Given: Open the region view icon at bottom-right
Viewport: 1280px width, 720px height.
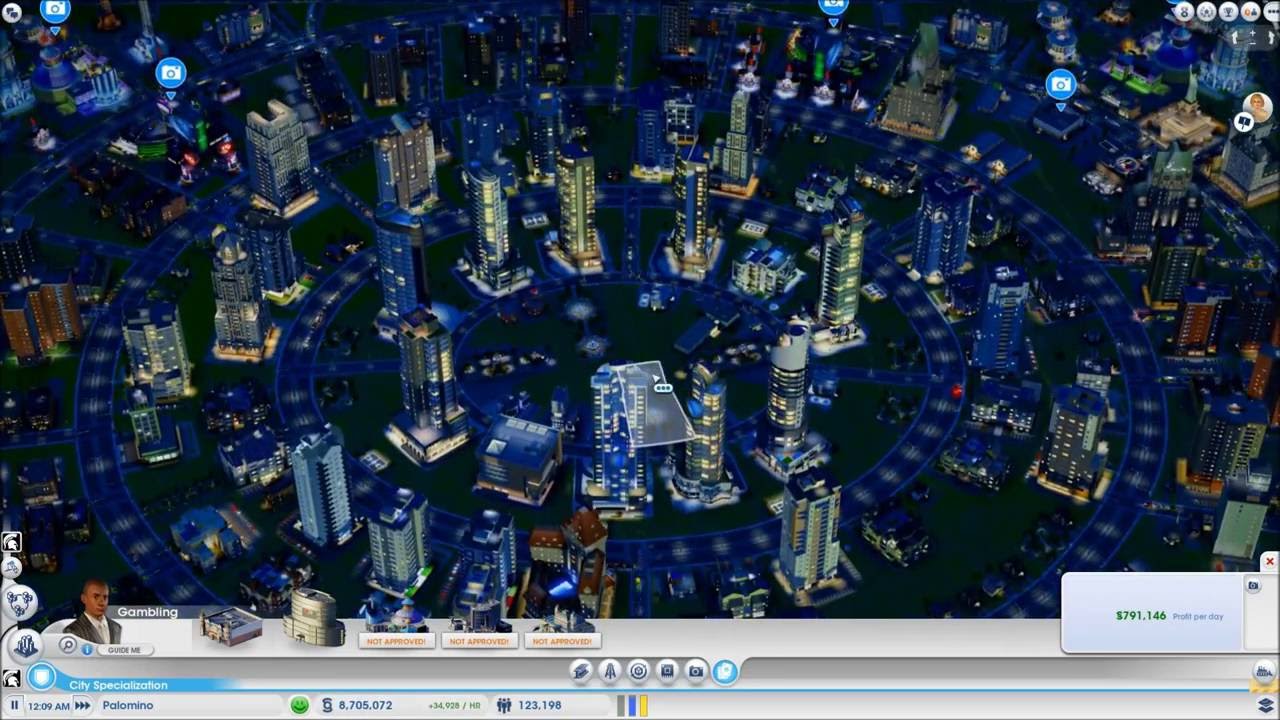Looking at the screenshot, I should tap(1265, 672).
